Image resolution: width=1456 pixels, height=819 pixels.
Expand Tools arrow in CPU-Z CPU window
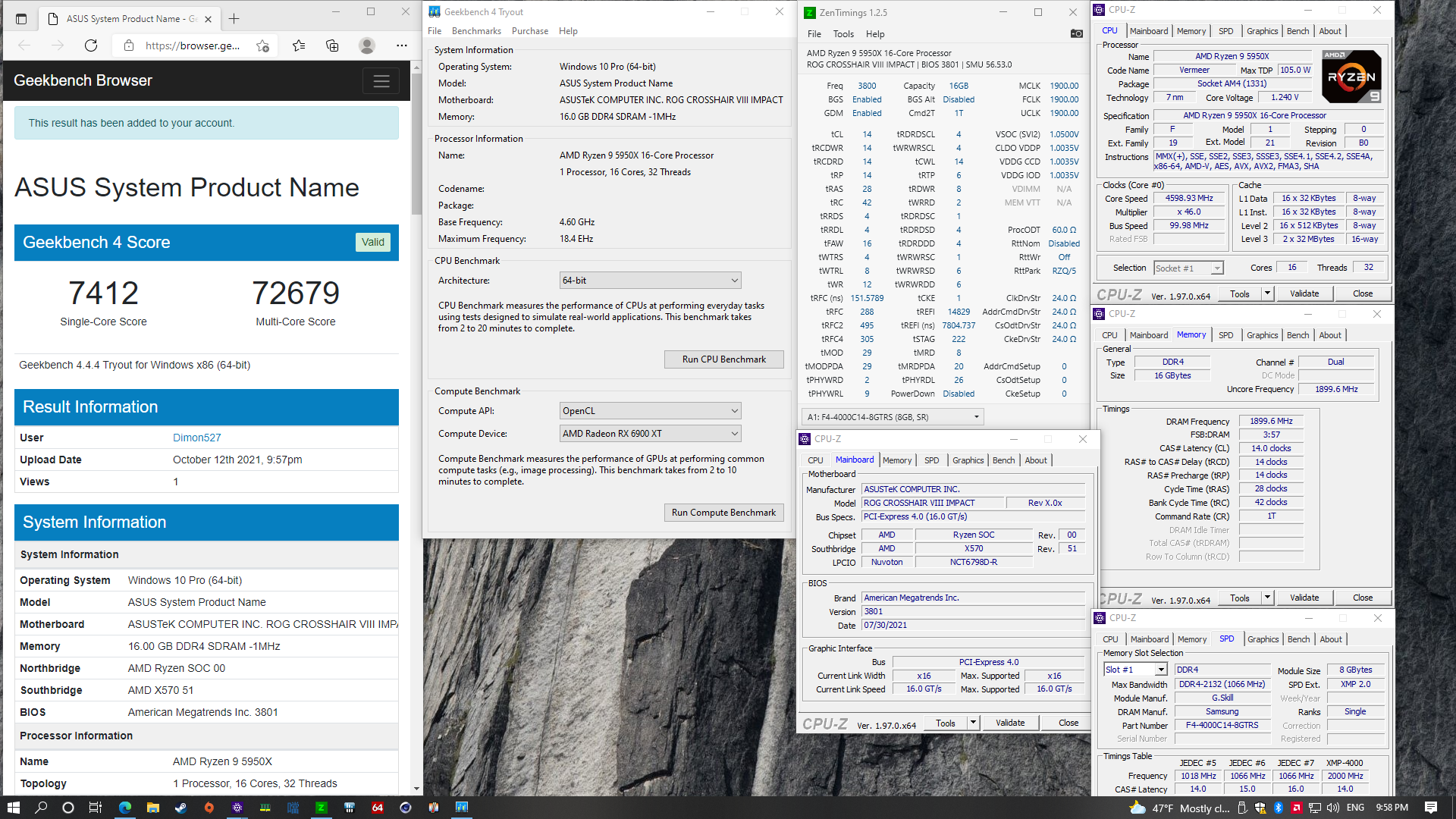click(1266, 293)
